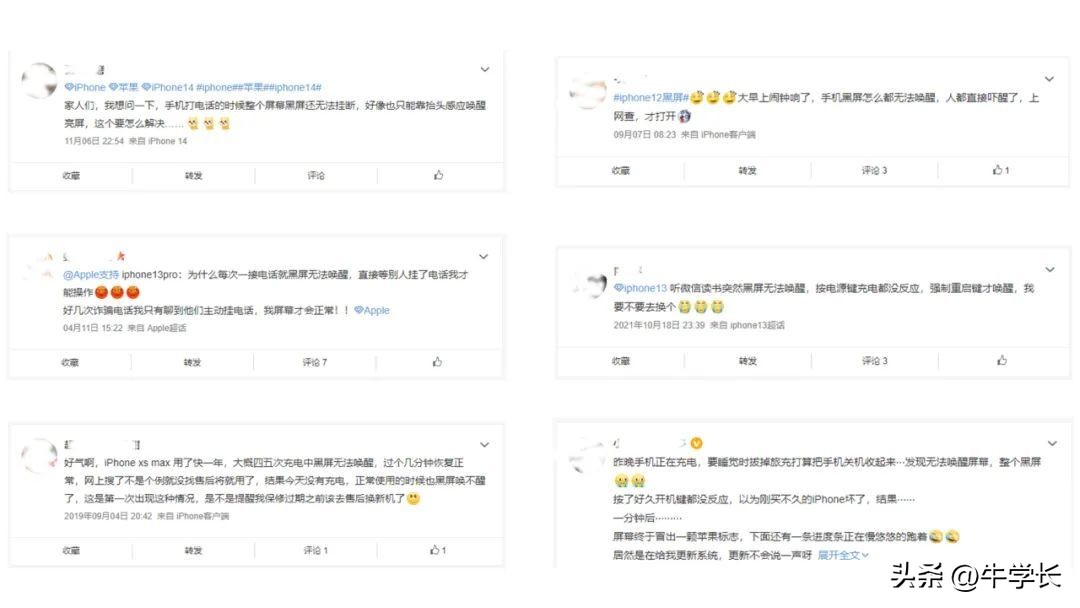Click 收藏 on the #iphone12黑屏# post
1080x608 pixels.
621,170
